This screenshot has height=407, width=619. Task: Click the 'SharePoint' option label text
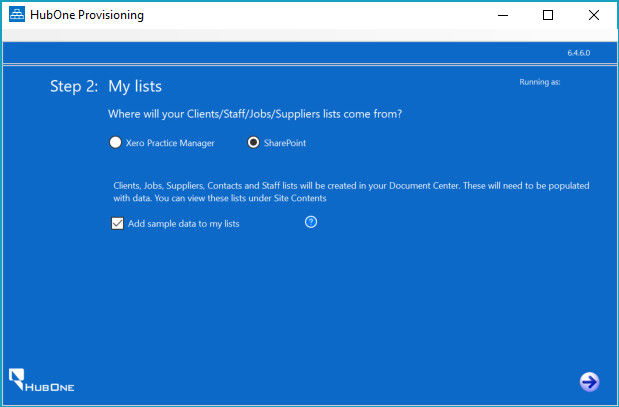pyautogui.click(x=285, y=143)
